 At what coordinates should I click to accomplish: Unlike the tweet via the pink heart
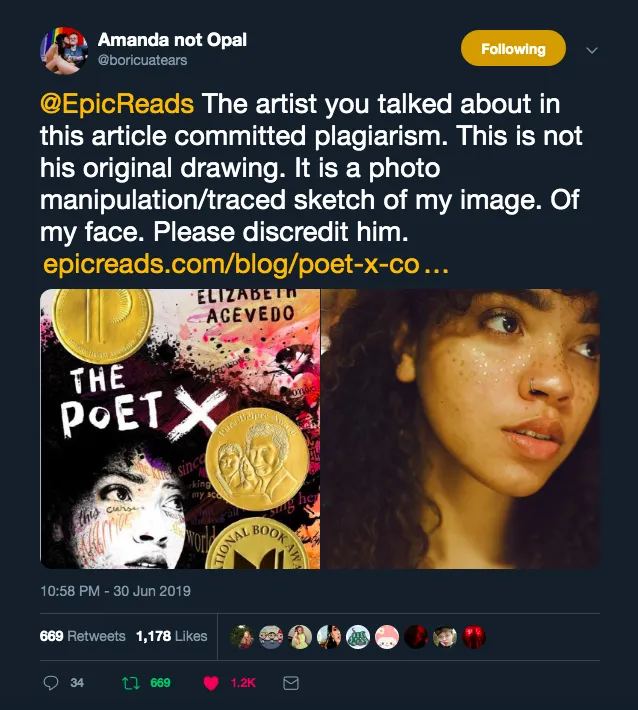pos(211,683)
